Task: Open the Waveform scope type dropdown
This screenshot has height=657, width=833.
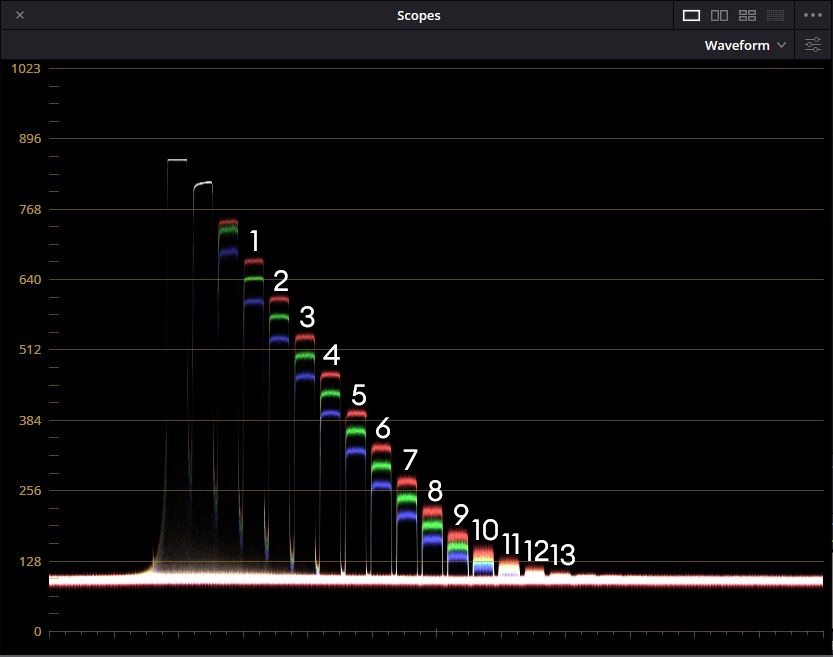Action: pos(744,45)
